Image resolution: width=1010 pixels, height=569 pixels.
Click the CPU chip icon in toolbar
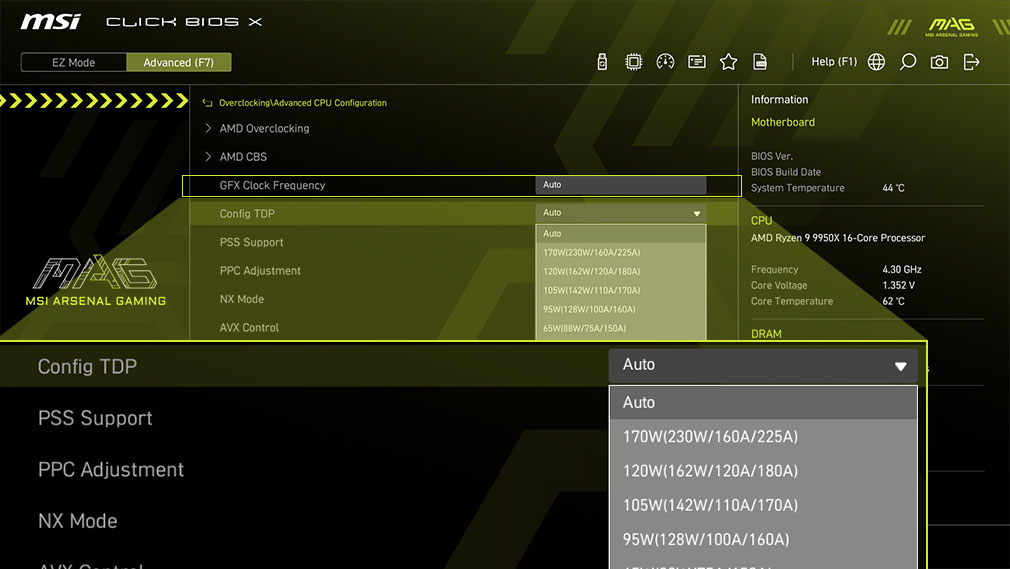(x=634, y=62)
